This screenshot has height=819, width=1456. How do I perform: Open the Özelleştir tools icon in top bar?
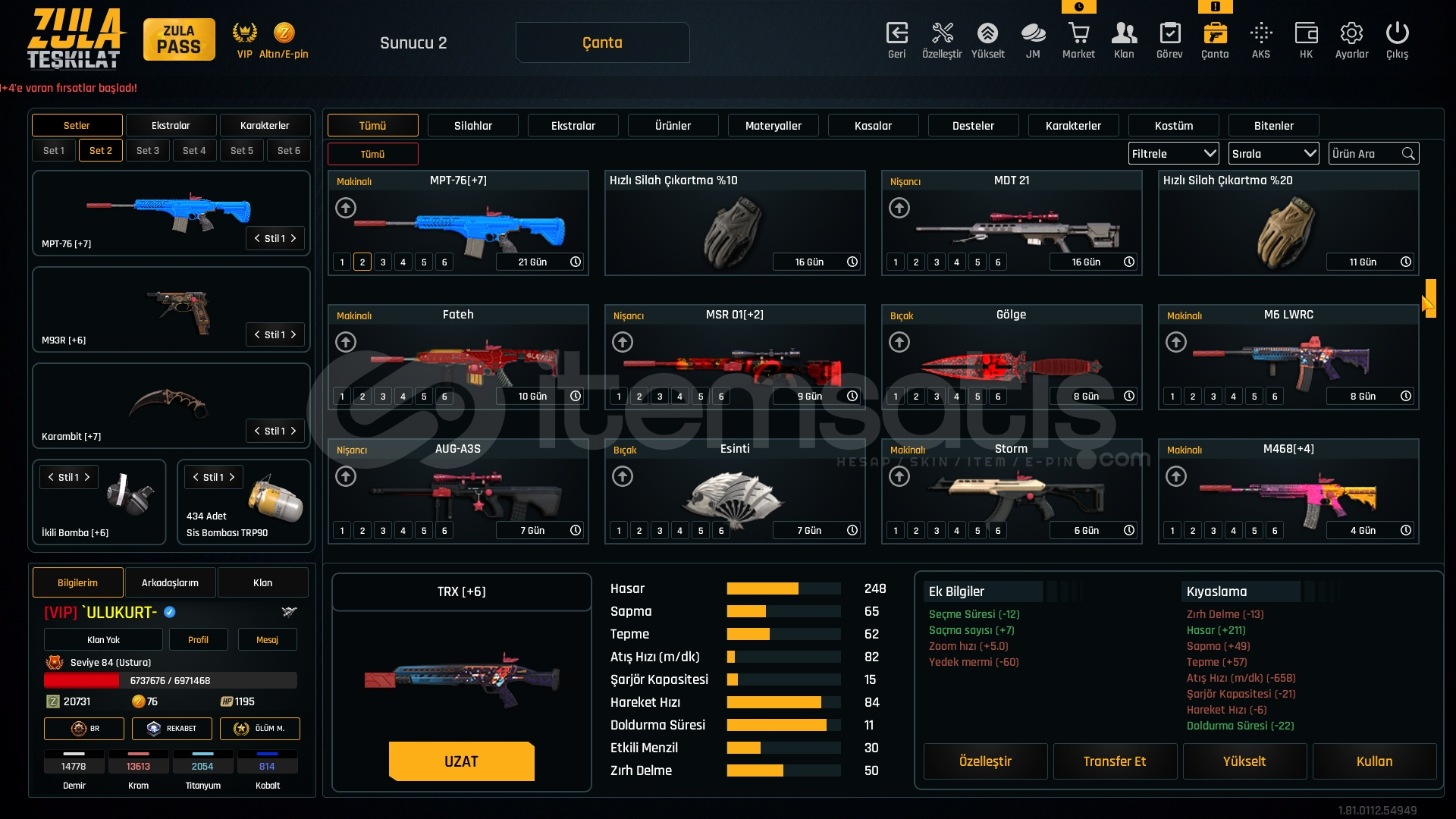942,34
